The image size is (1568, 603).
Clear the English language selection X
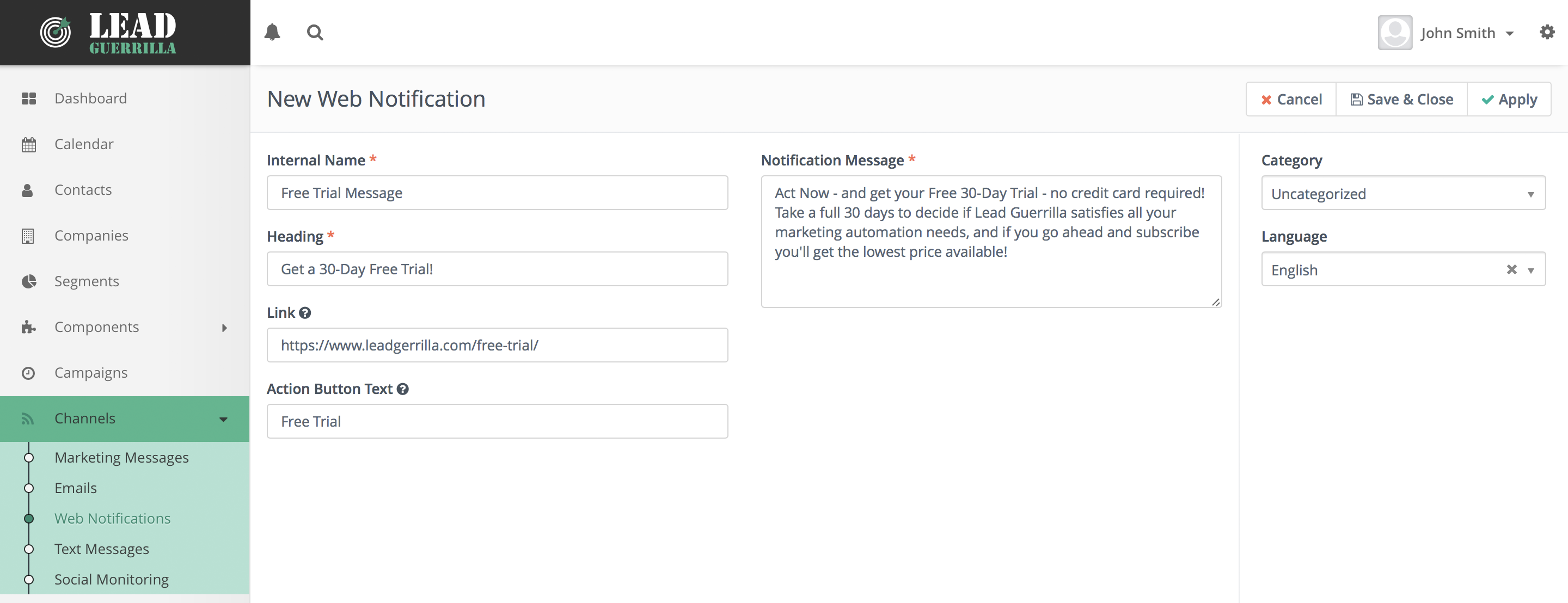[x=1511, y=269]
